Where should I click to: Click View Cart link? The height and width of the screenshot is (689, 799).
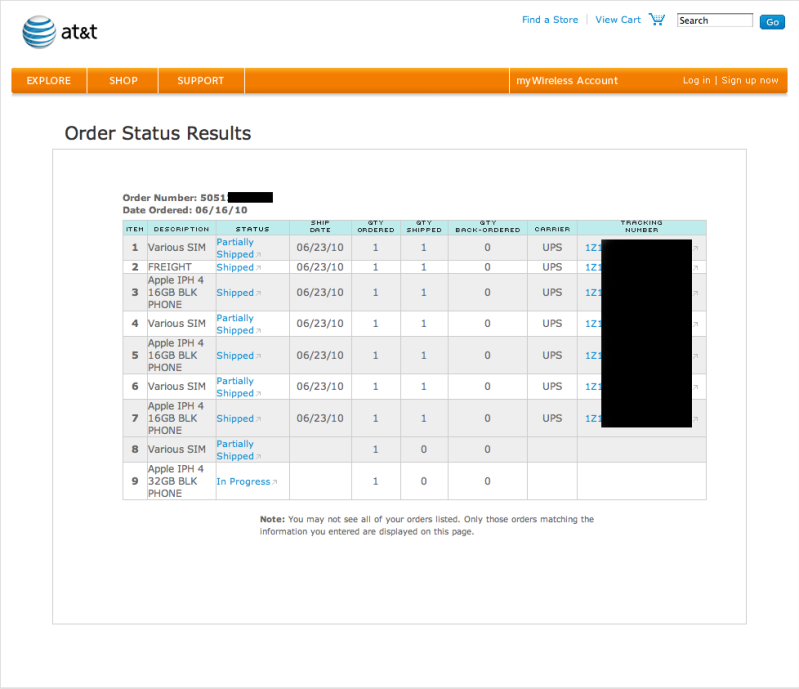(618, 20)
